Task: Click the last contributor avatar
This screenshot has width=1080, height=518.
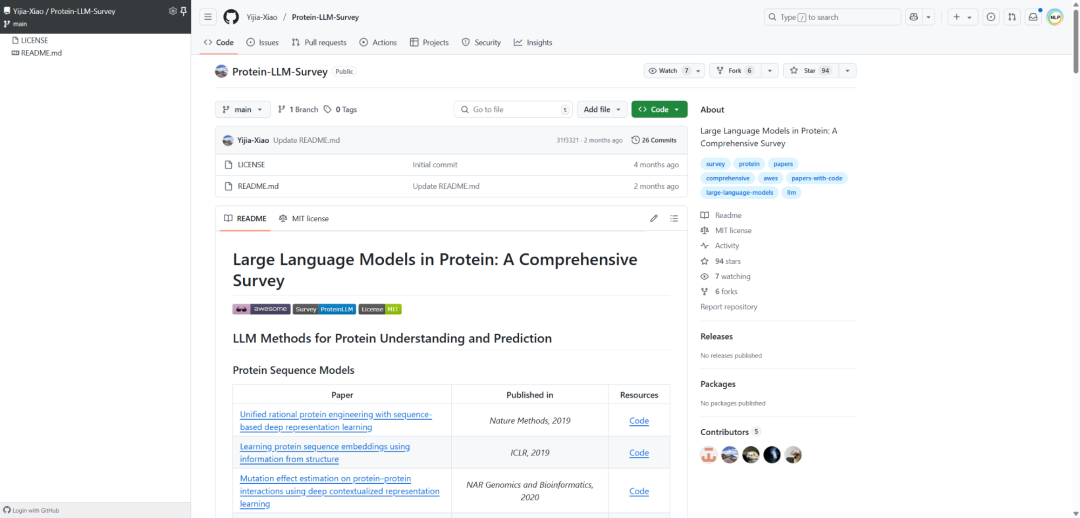Action: coord(793,455)
